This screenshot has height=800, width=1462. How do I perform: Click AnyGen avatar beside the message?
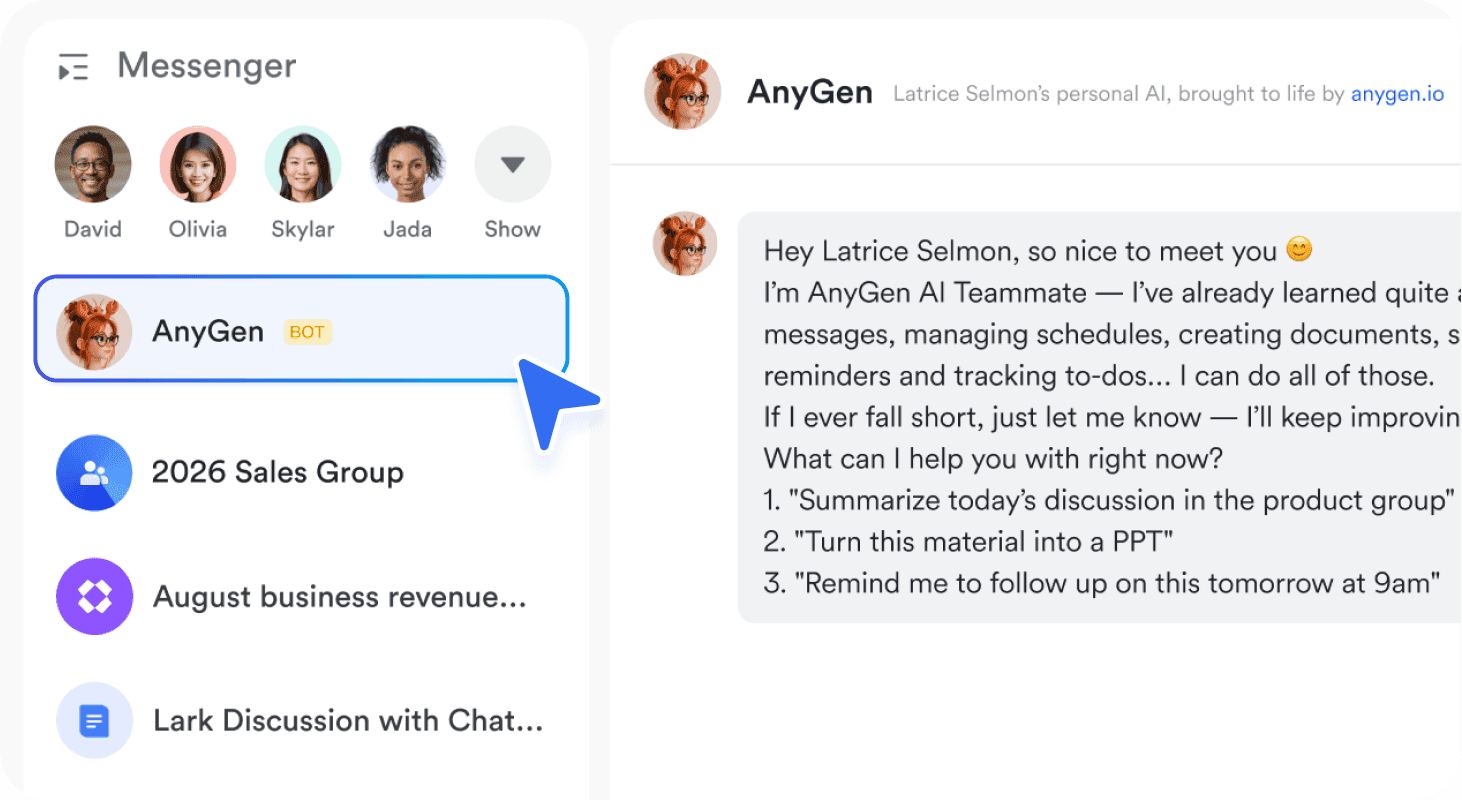(x=685, y=244)
